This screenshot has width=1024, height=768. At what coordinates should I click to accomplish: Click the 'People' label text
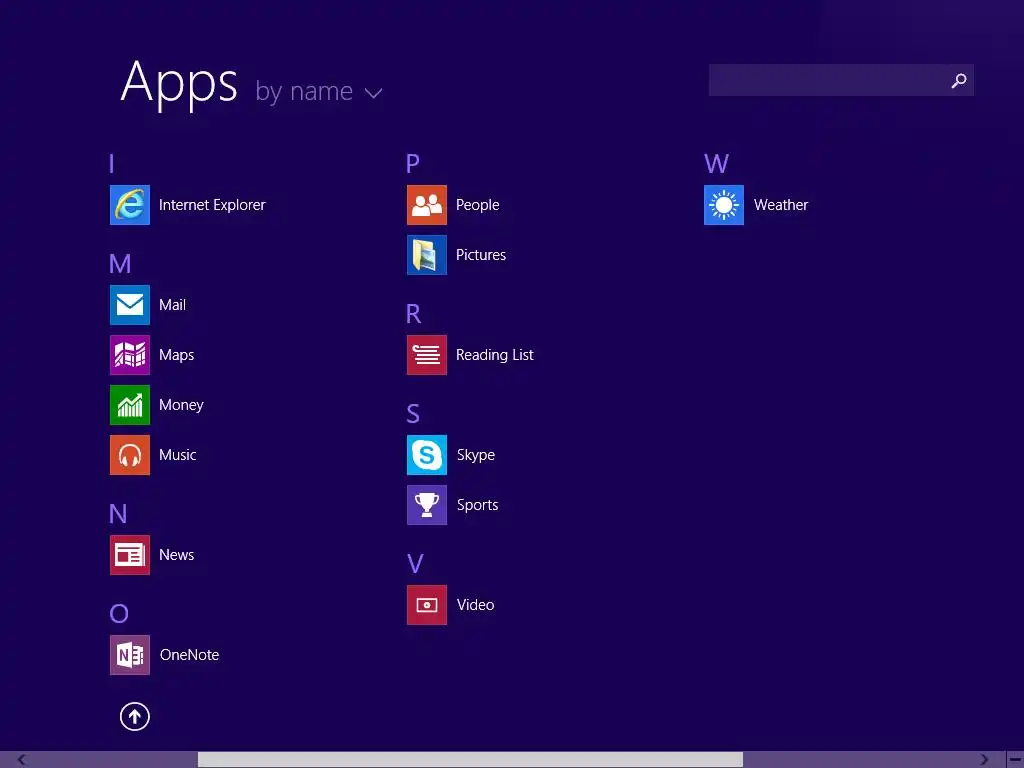(x=477, y=205)
